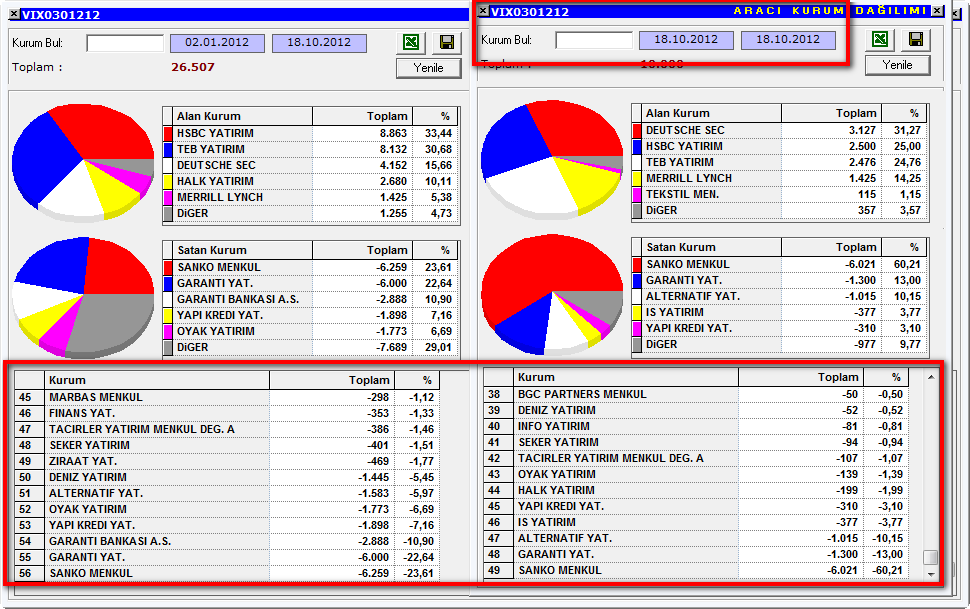Open start date 18.10.2012 in right window
Screen dimensions: 970x609
click(686, 40)
